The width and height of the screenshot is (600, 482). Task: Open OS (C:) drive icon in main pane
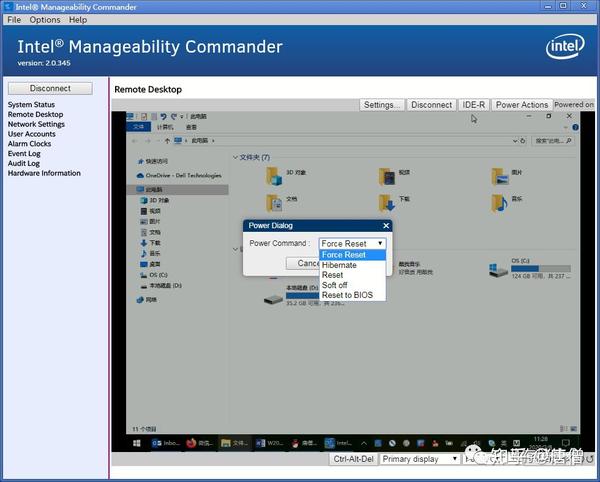click(x=498, y=270)
